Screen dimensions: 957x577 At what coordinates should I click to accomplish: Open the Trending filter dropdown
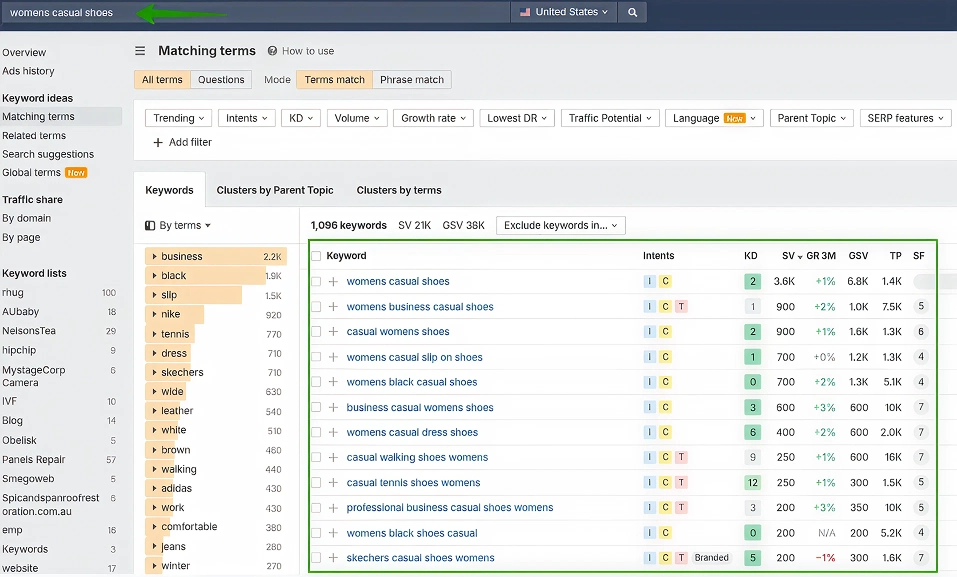pos(178,118)
